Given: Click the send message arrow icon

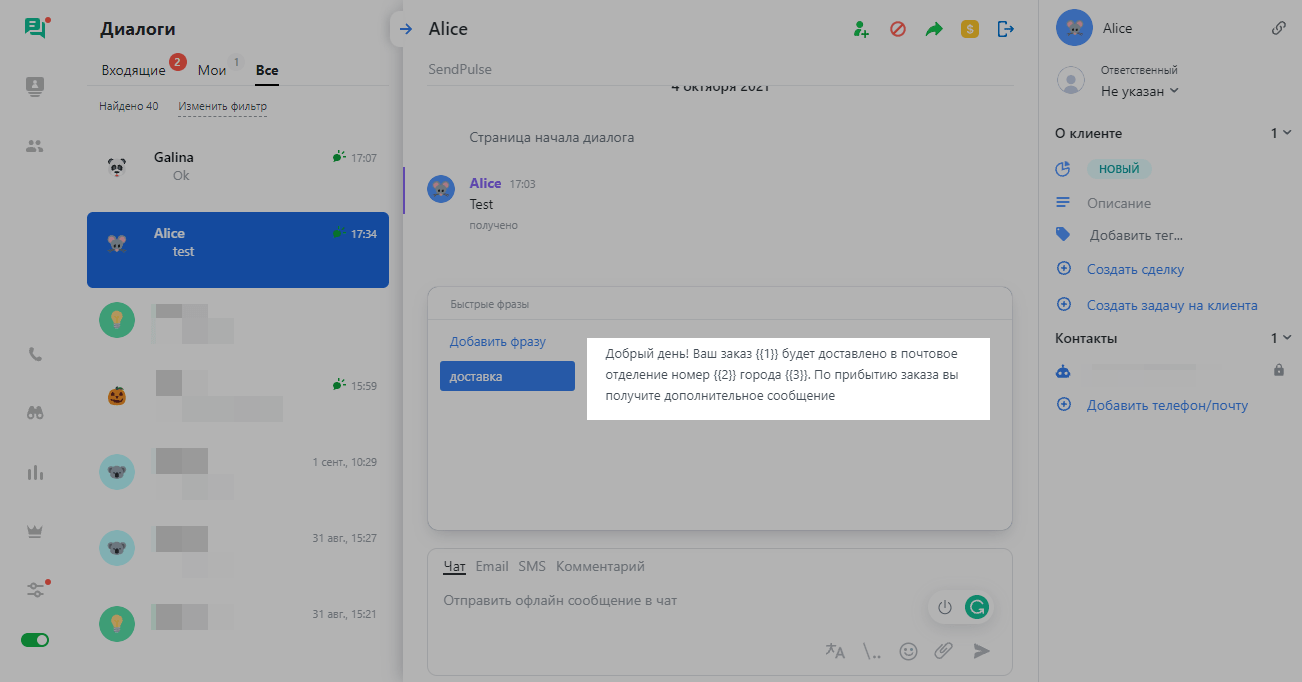Looking at the screenshot, I should (982, 651).
